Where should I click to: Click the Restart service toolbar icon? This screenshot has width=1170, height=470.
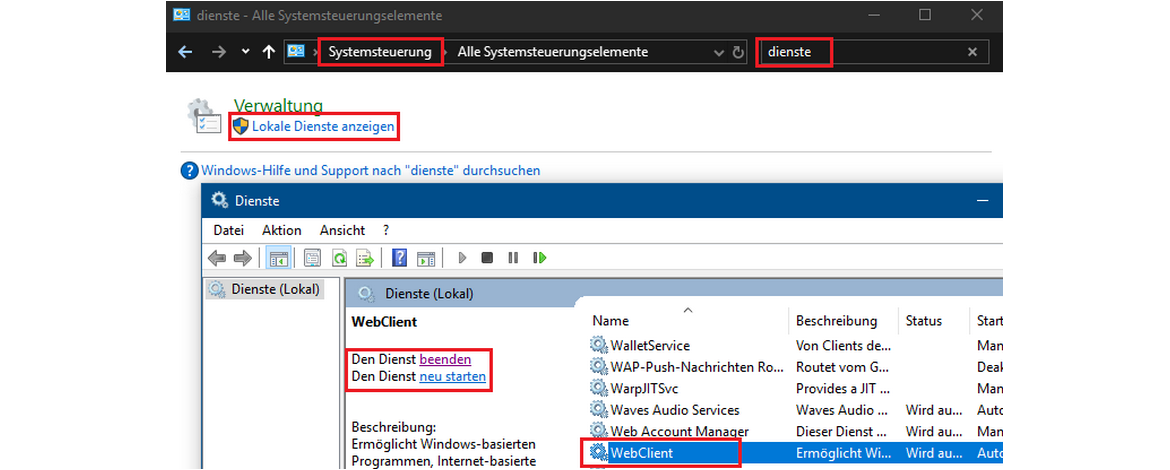(540, 258)
